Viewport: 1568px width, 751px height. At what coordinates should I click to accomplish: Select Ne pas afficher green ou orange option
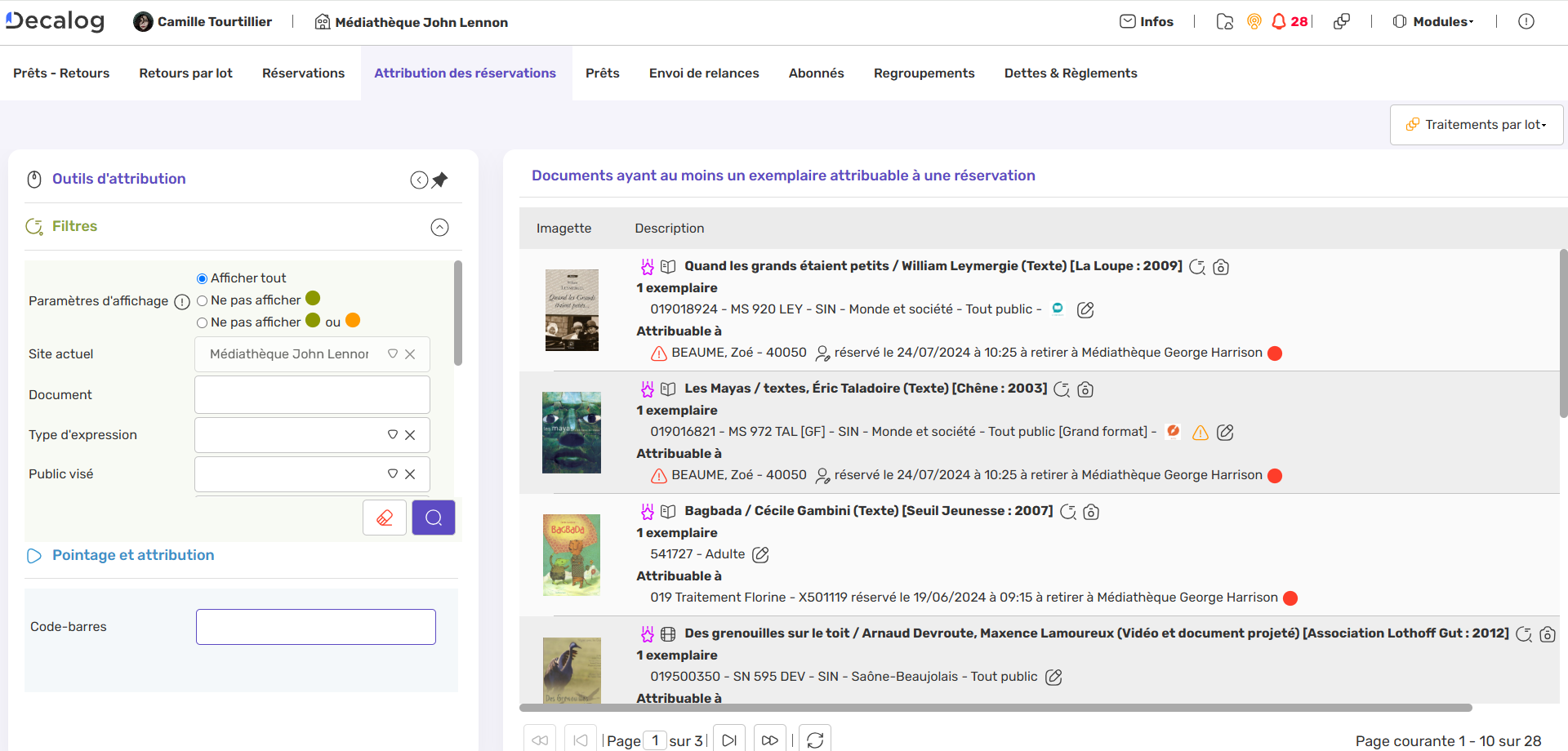(x=202, y=322)
